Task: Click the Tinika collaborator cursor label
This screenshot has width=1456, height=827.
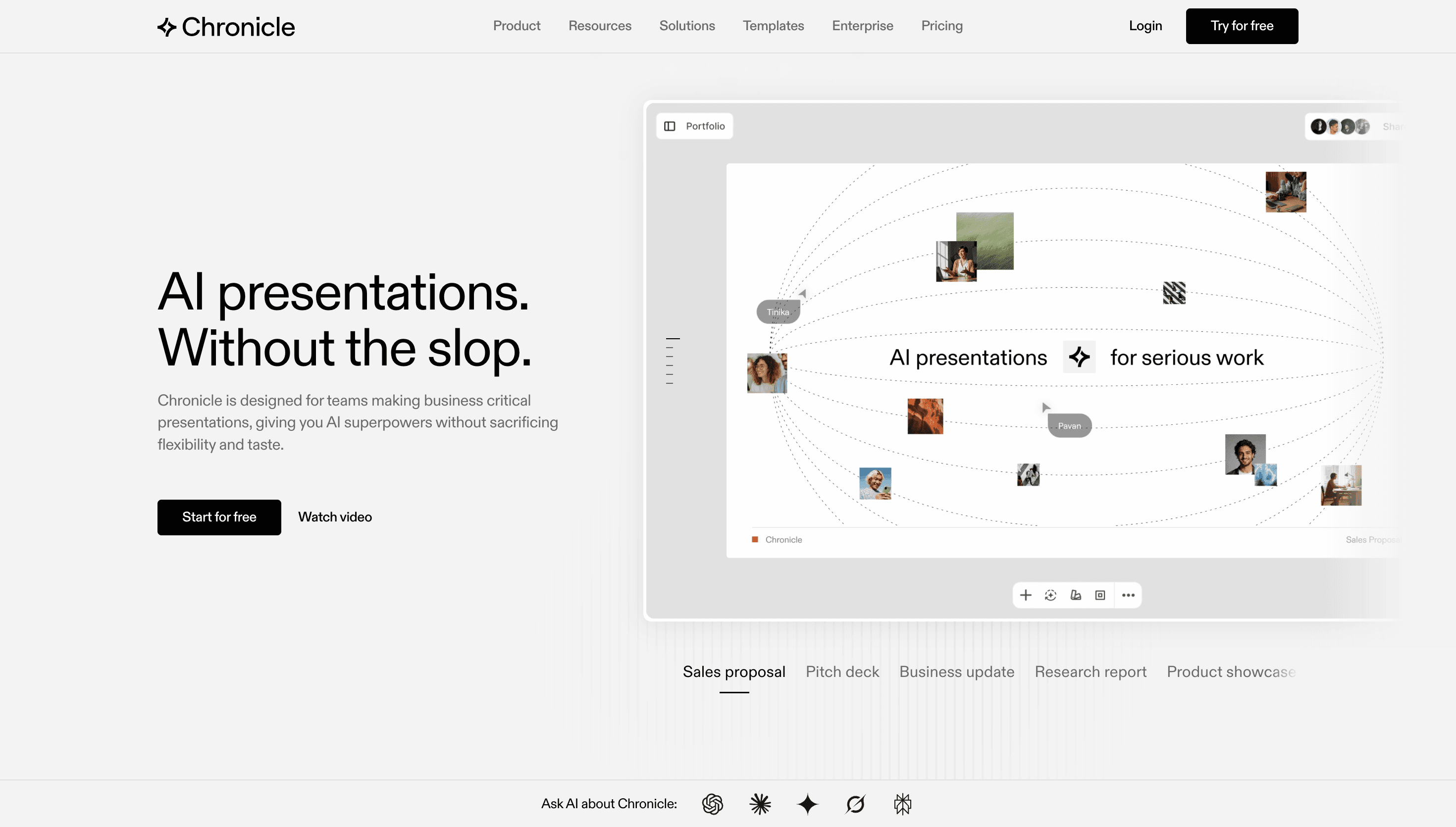Action: (778, 311)
